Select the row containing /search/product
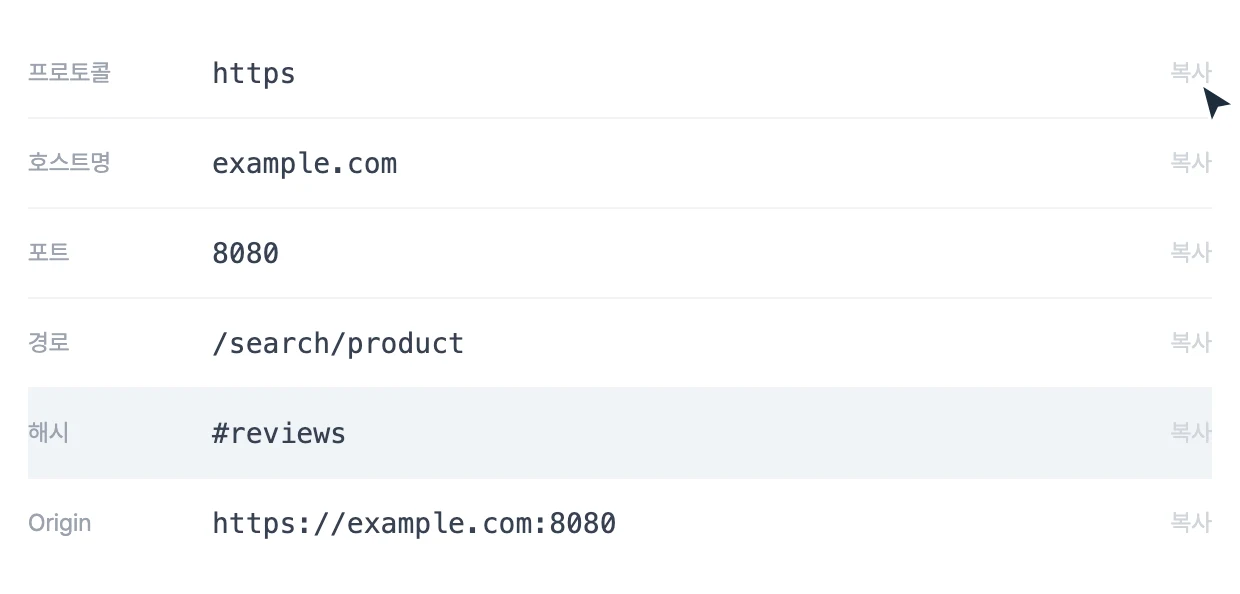This screenshot has width=1240, height=594. pyautogui.click(x=620, y=343)
